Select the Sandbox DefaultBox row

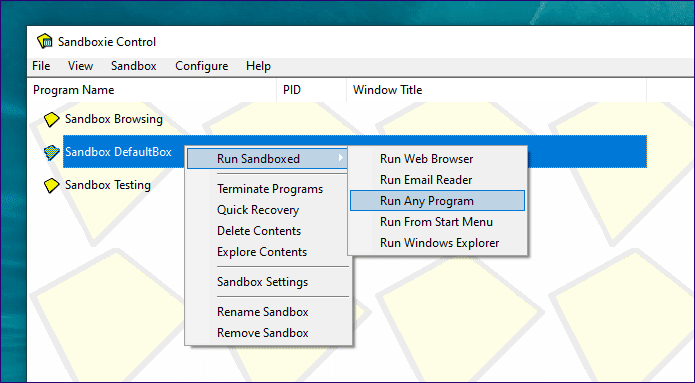coord(355,152)
